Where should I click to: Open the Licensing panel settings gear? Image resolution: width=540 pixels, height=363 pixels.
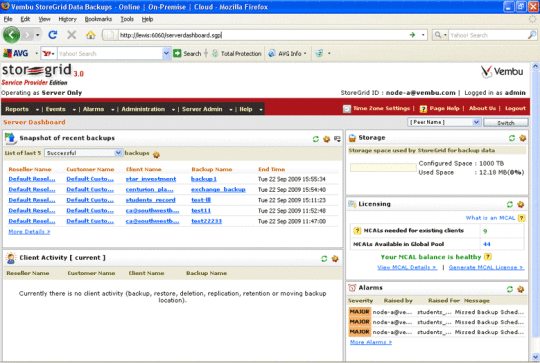521,204
